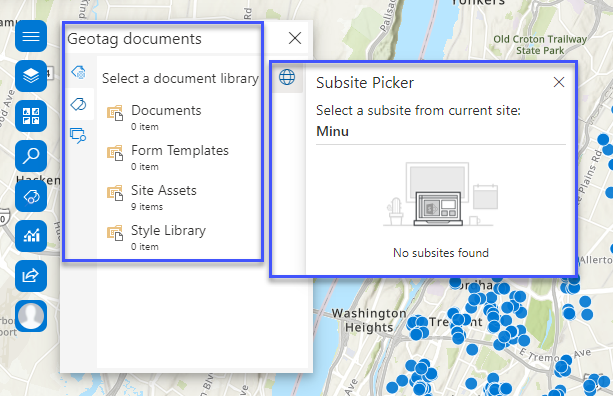This screenshot has width=613, height=396.
Task: Open the hamburger menu button
Action: 31,36
